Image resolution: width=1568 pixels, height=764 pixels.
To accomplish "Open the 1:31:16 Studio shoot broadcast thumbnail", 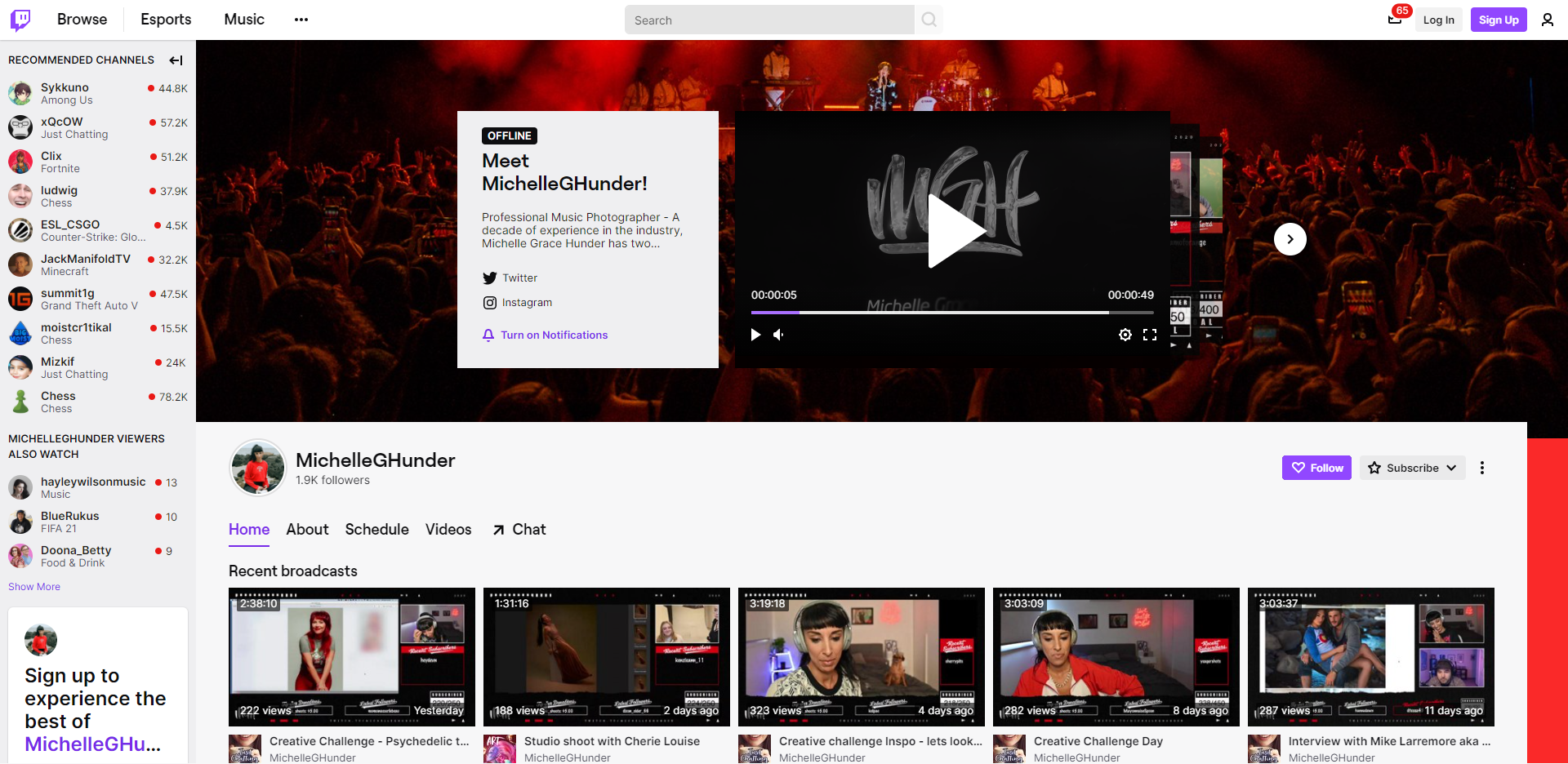I will coord(607,657).
